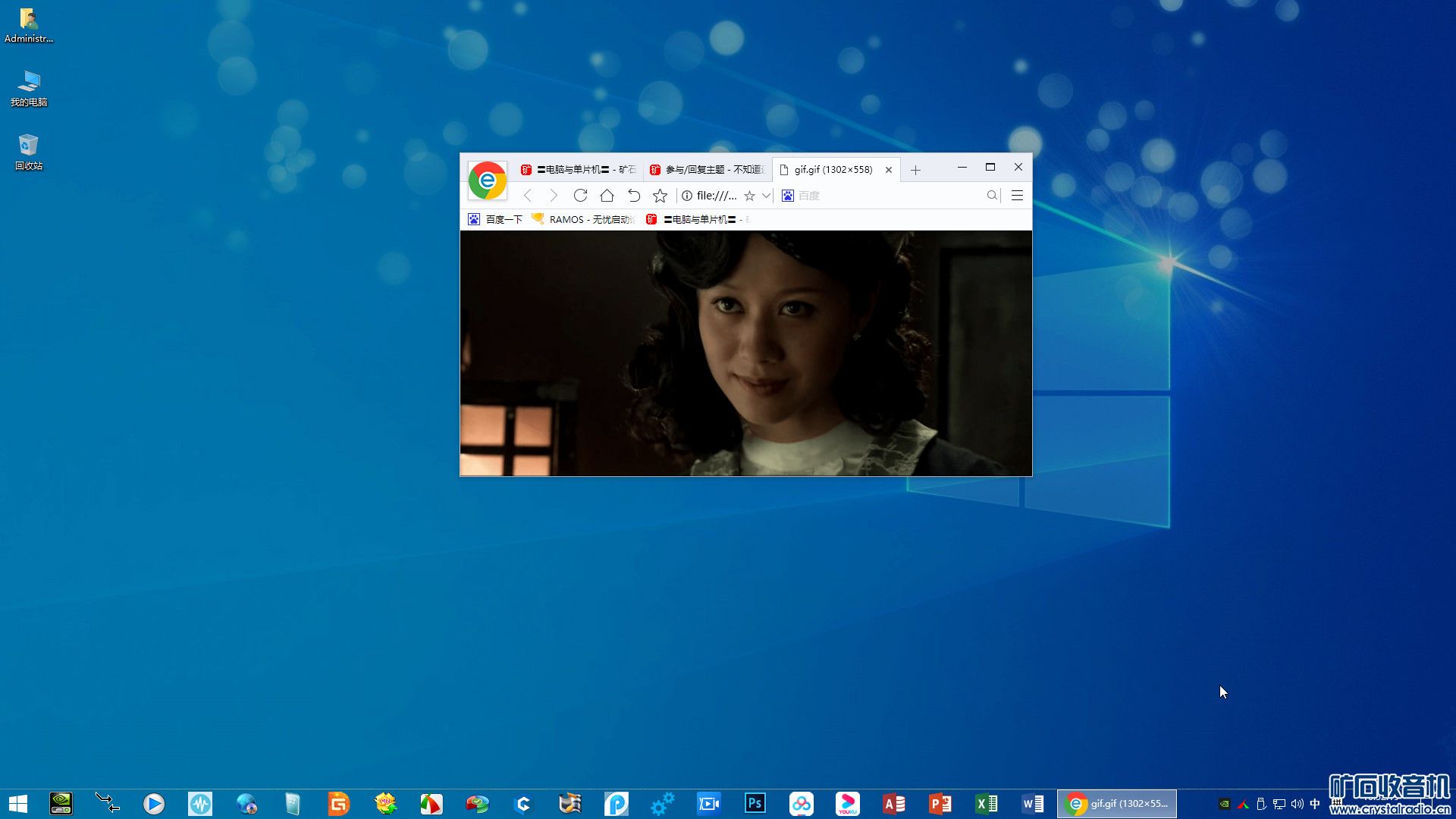Screen dimensions: 1456x819
Task: Launch the partition pie-chart app in taskbar
Action: coord(478,804)
